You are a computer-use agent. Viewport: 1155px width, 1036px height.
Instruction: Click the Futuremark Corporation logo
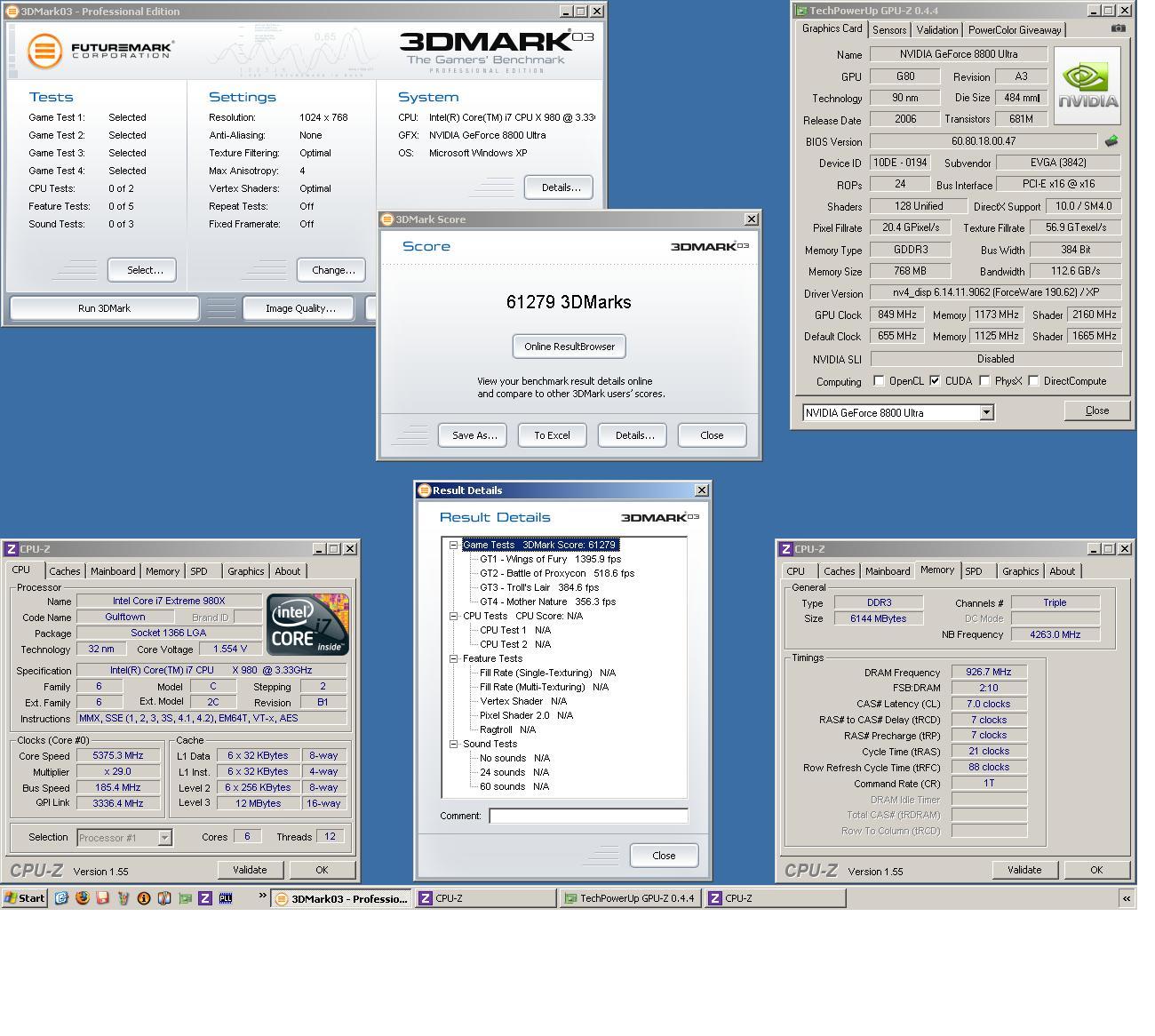click(x=100, y=50)
